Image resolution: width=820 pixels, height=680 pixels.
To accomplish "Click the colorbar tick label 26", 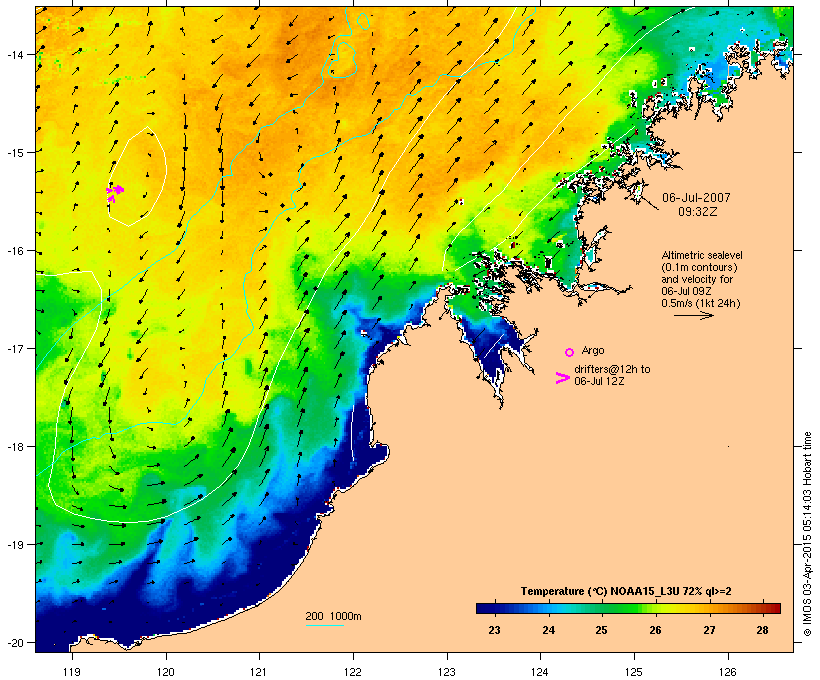I will tap(655, 630).
